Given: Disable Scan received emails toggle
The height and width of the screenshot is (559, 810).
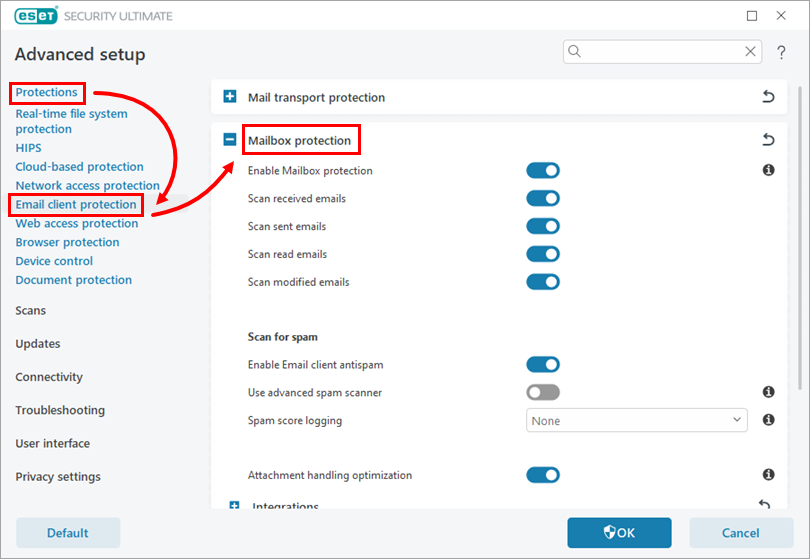Looking at the screenshot, I should [543, 199].
